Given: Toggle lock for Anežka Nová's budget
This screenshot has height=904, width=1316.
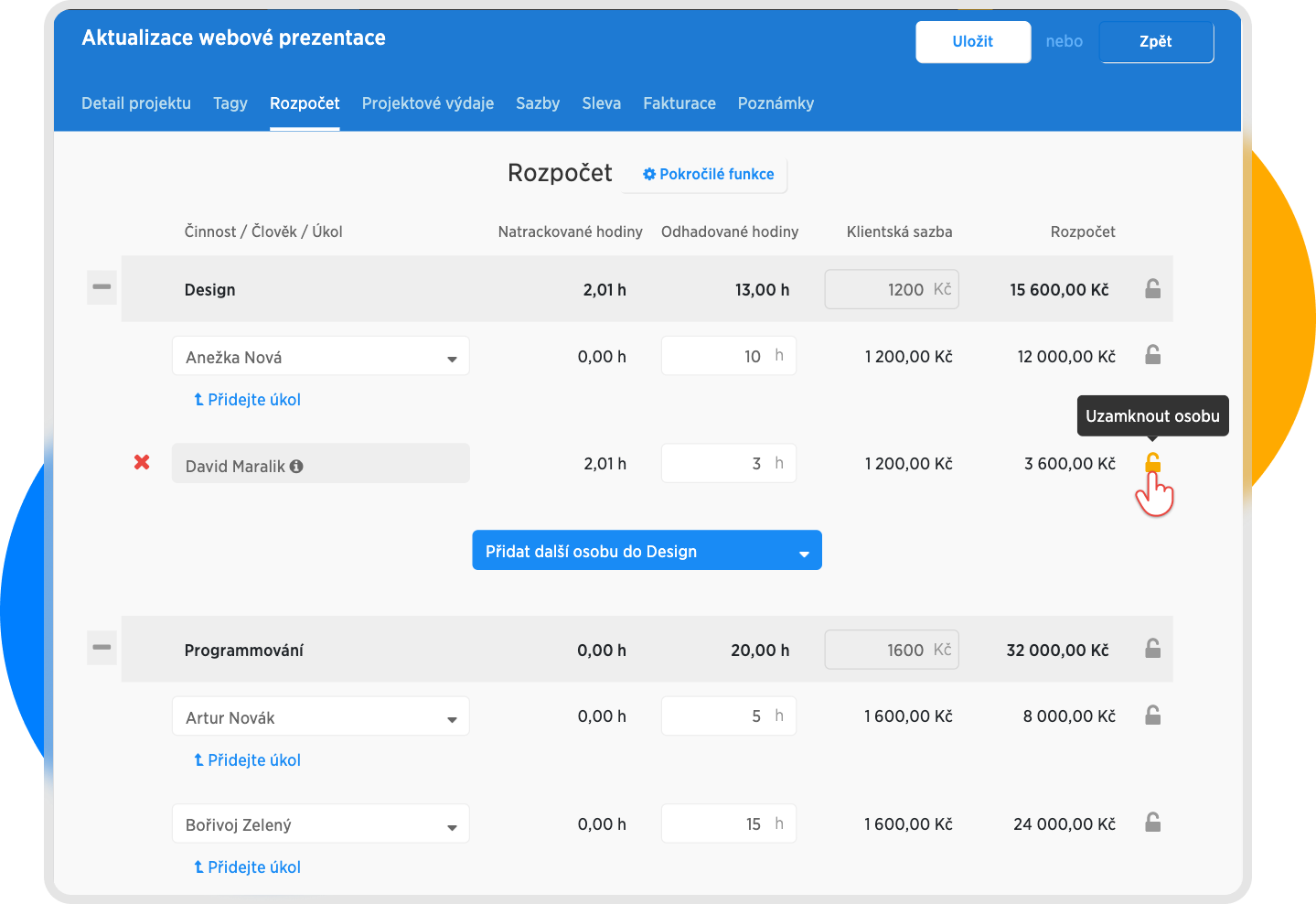Looking at the screenshot, I should pos(1152,355).
